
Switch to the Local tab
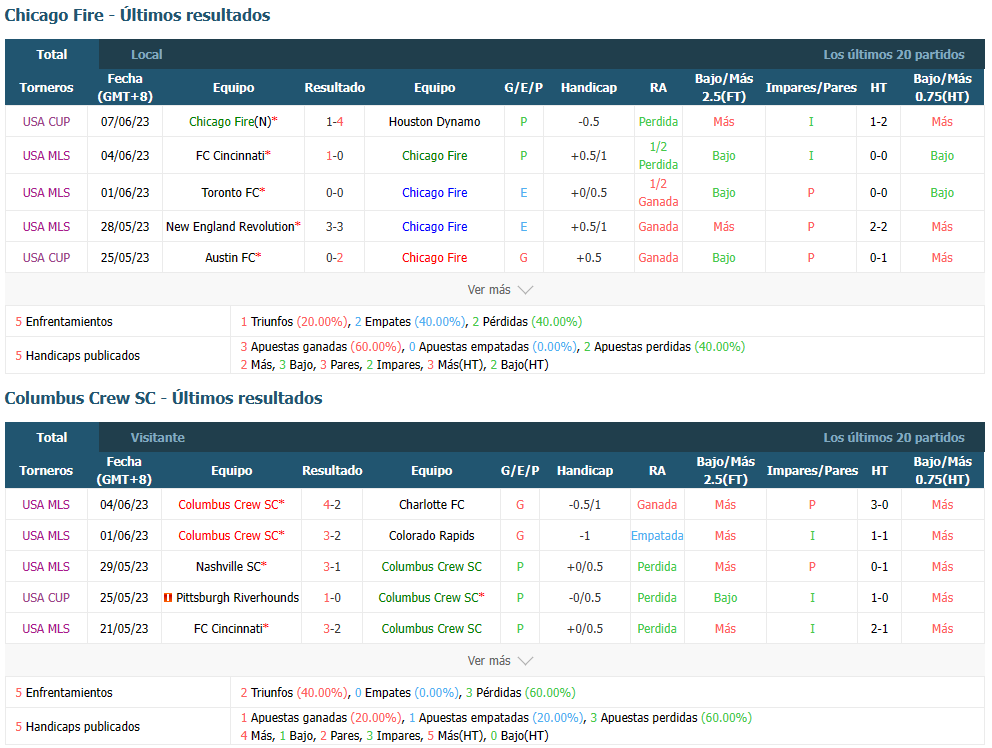point(147,54)
